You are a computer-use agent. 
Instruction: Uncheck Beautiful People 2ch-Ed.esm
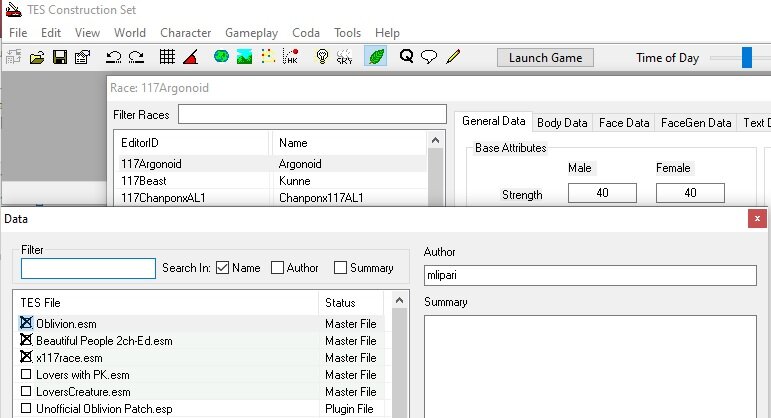coord(26,340)
